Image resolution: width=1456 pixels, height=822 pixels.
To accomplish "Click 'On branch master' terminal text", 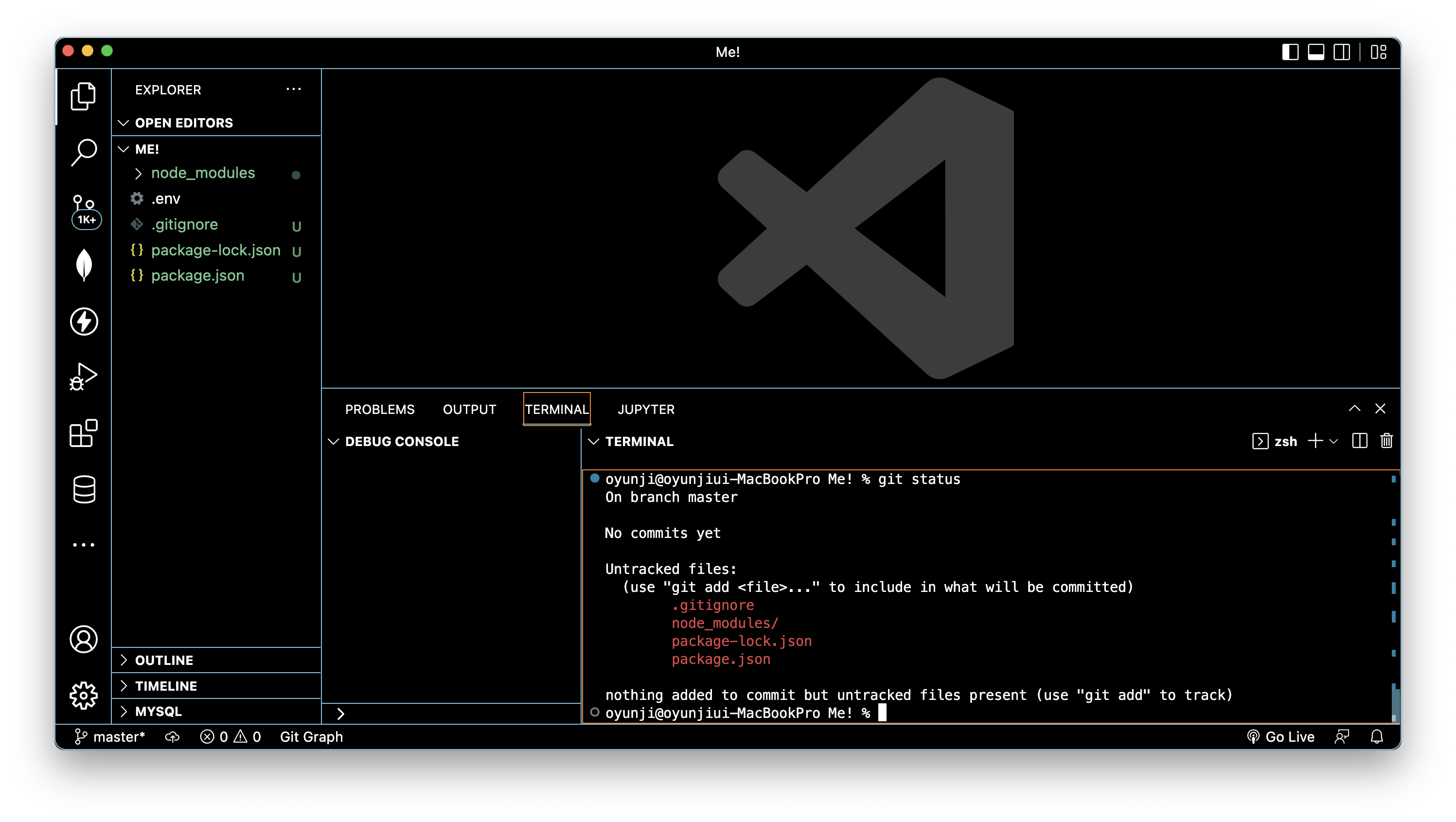I will (671, 497).
